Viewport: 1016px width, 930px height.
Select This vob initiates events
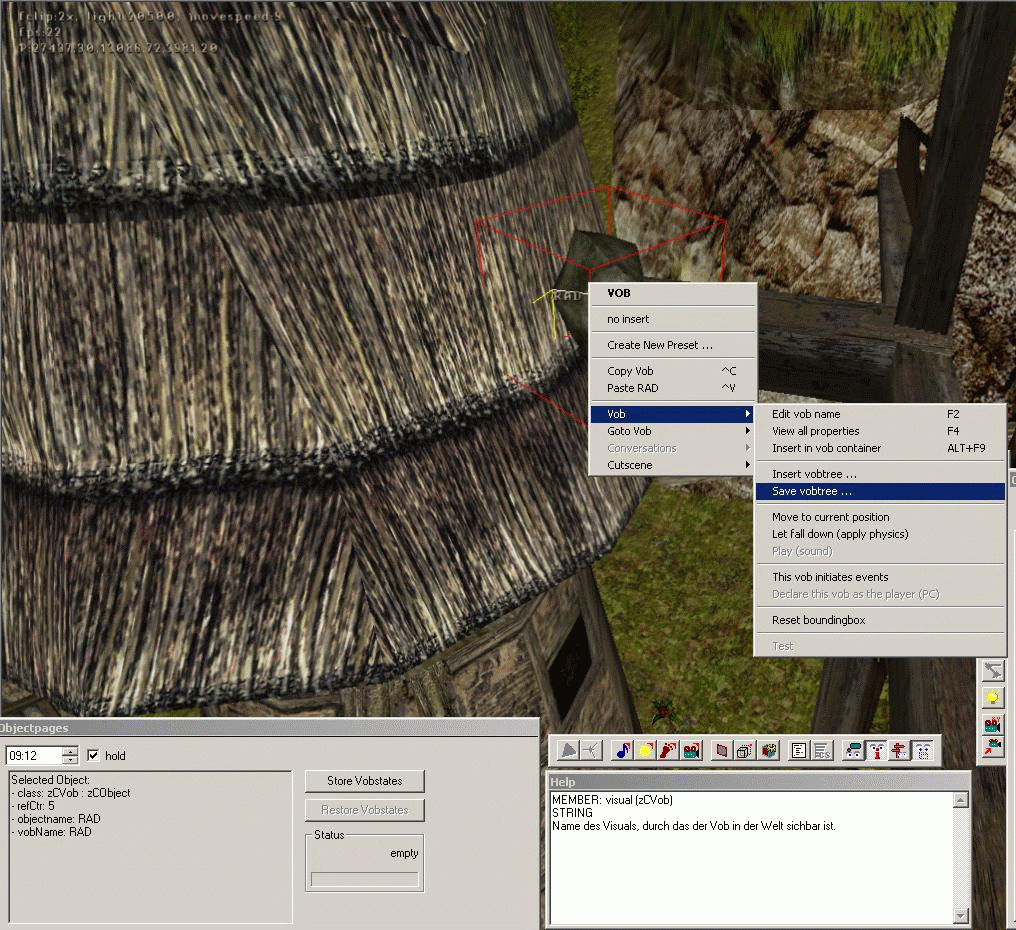(880, 577)
